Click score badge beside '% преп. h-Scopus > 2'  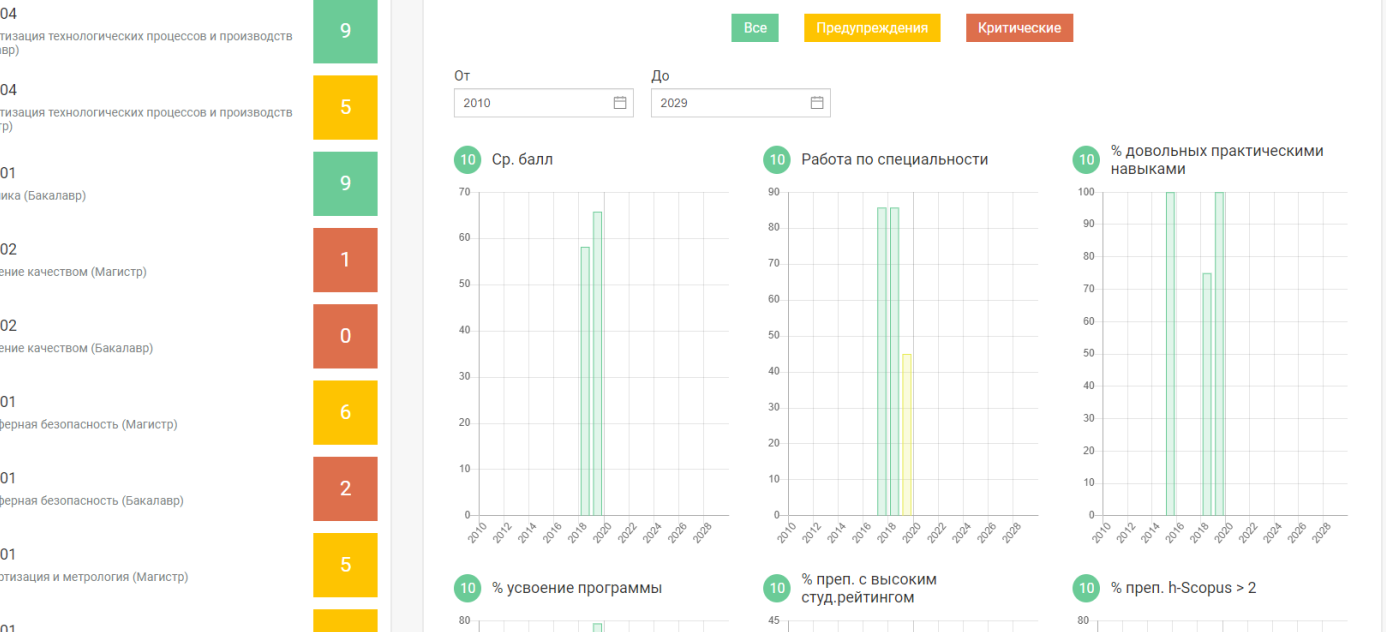coord(1086,588)
